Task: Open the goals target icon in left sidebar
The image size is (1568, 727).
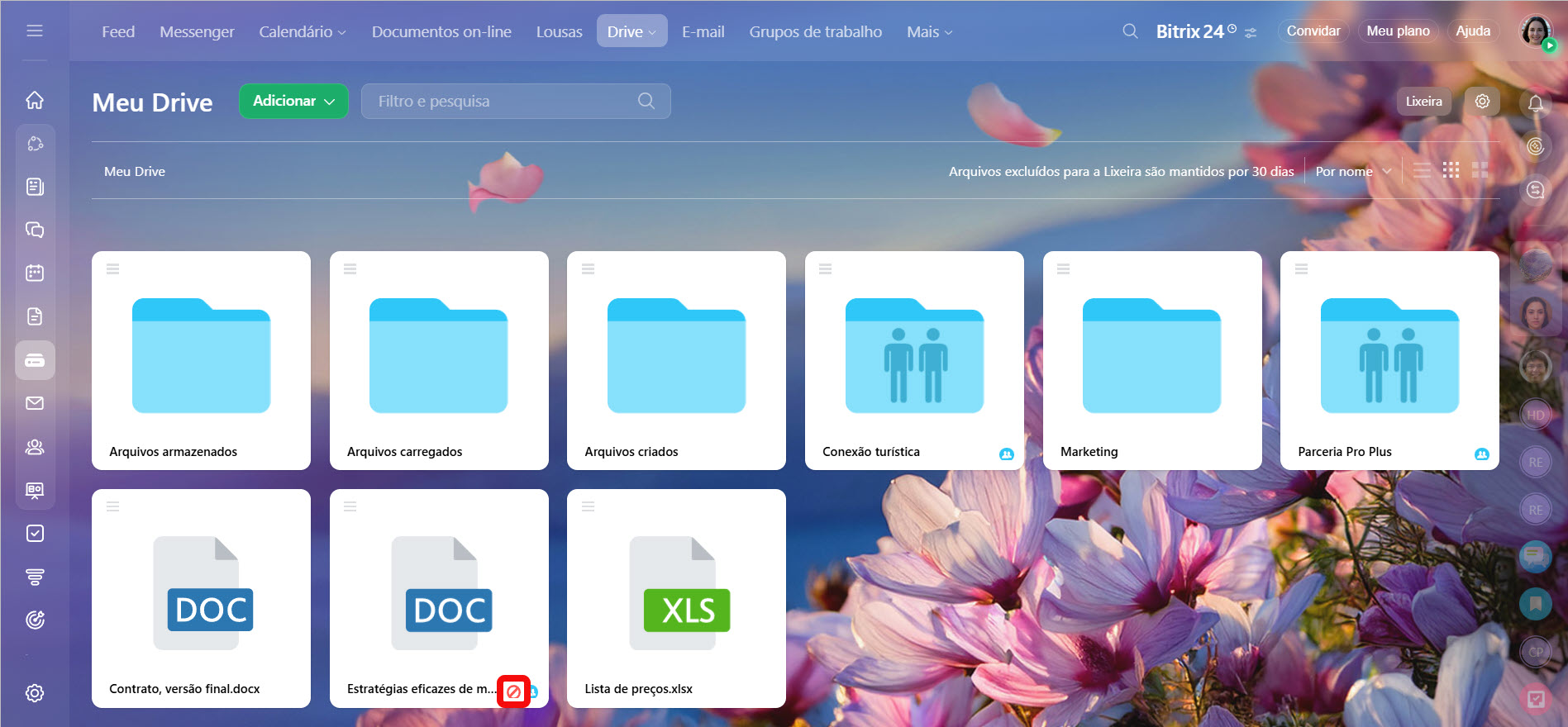Action: (35, 620)
